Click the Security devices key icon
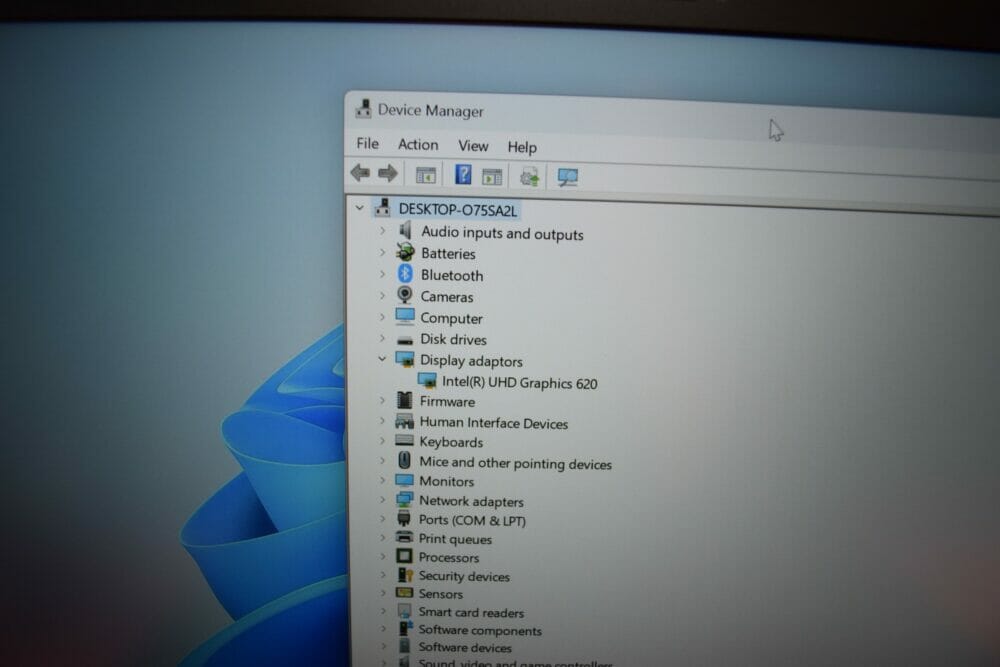The height and width of the screenshot is (667, 1000). tap(404, 575)
